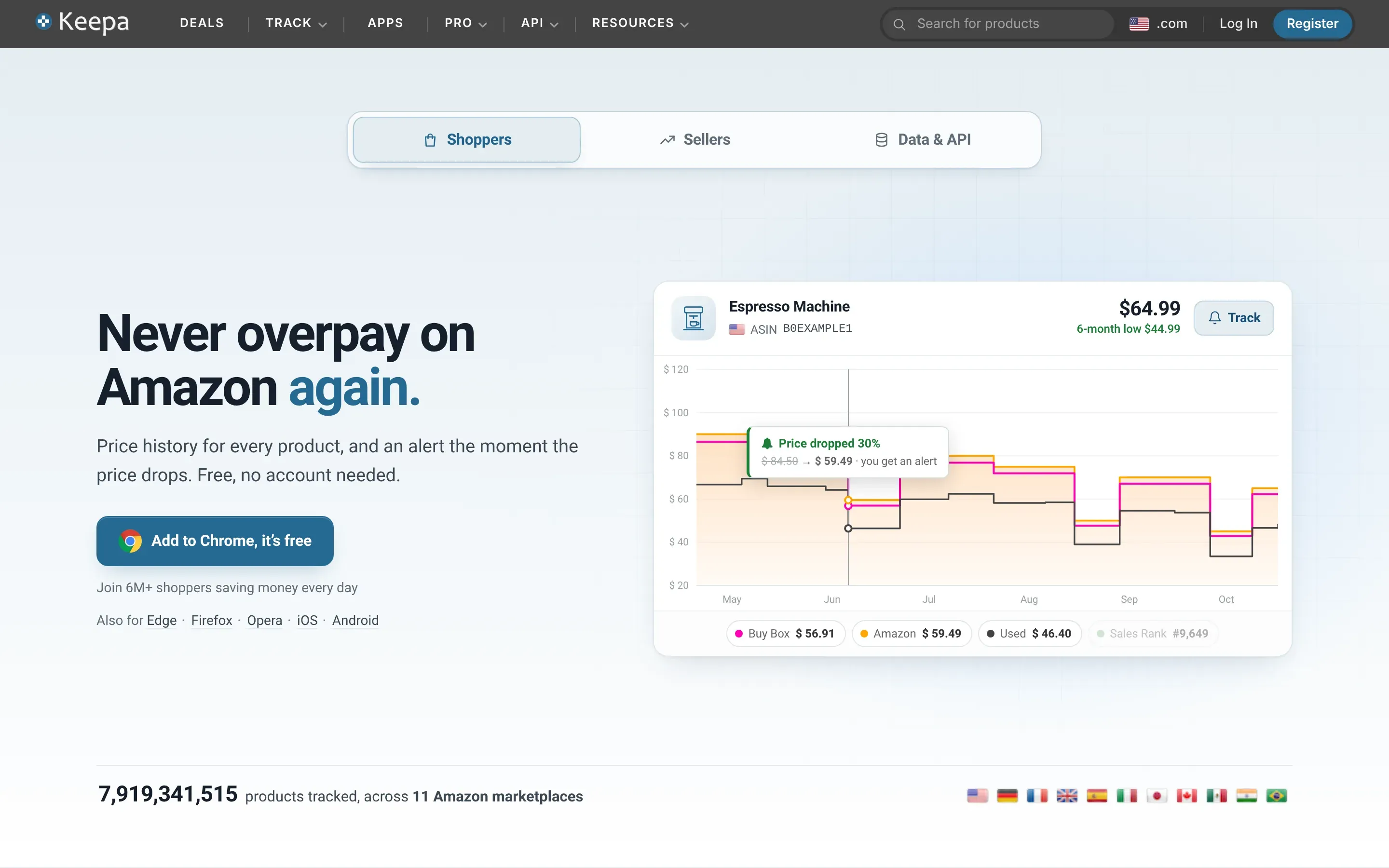Select the Shoppers tab
This screenshot has height=868, width=1389.
[x=467, y=139]
